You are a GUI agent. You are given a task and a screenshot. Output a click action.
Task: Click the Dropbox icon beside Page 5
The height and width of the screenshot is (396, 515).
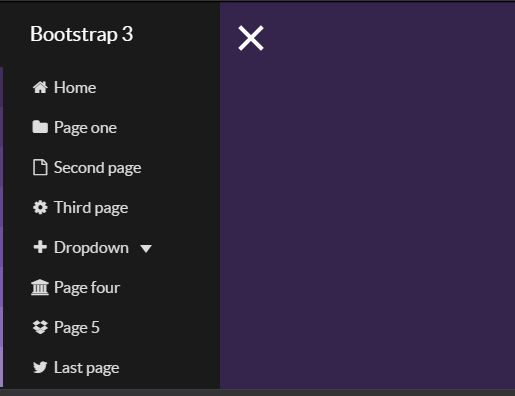coord(40,327)
